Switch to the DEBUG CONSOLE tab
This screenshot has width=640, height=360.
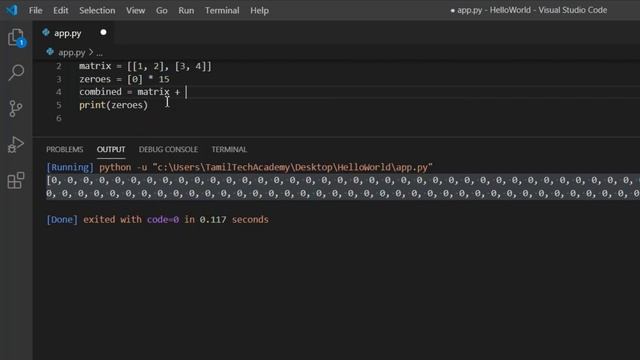168,149
